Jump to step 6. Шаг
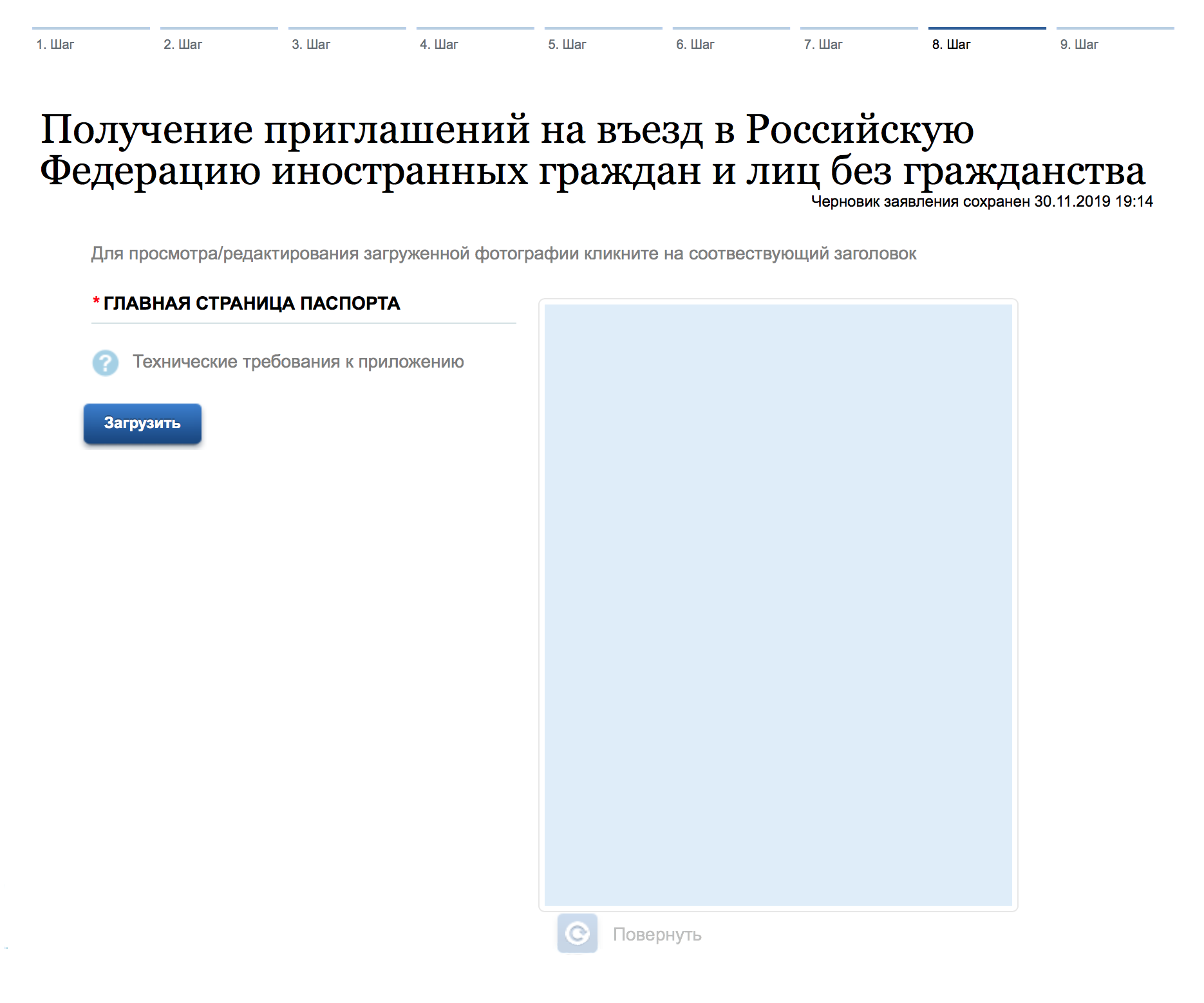1204x1003 pixels. click(695, 44)
